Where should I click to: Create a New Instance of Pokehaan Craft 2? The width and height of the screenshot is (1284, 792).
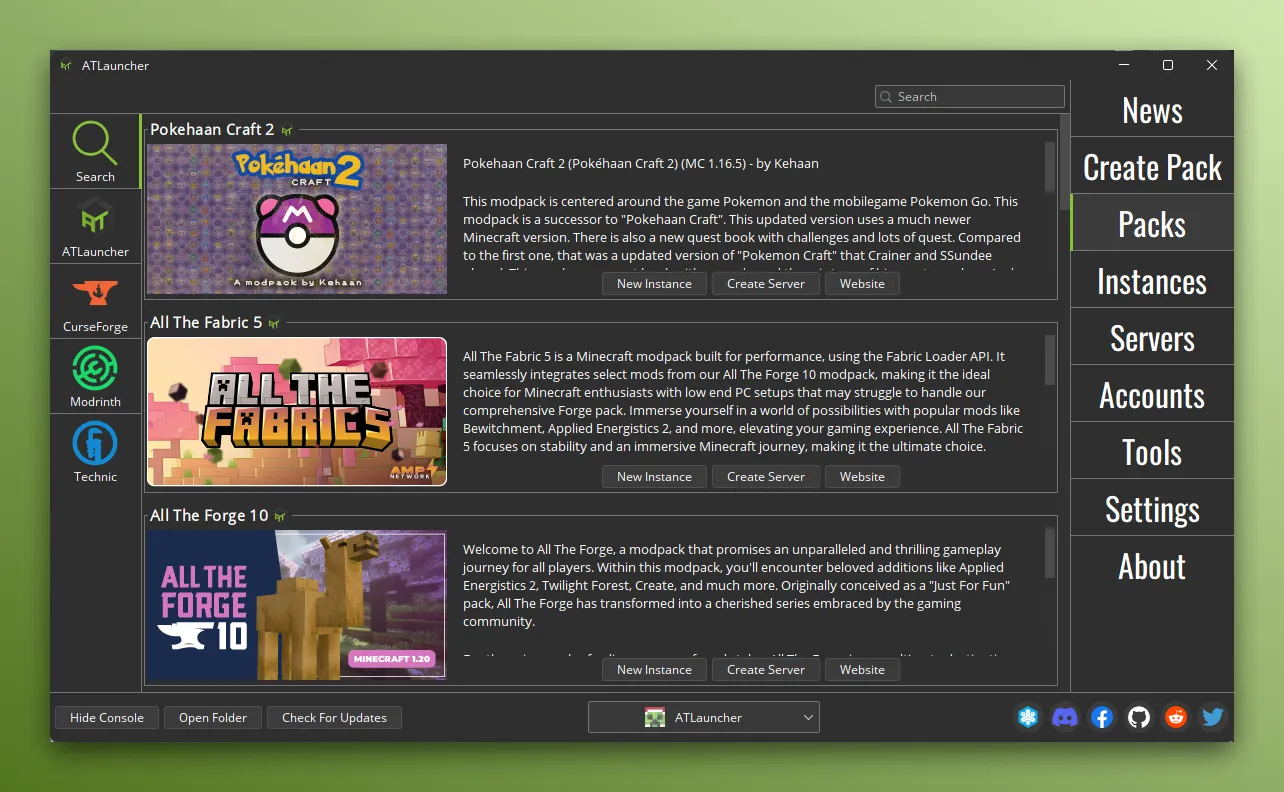(654, 283)
